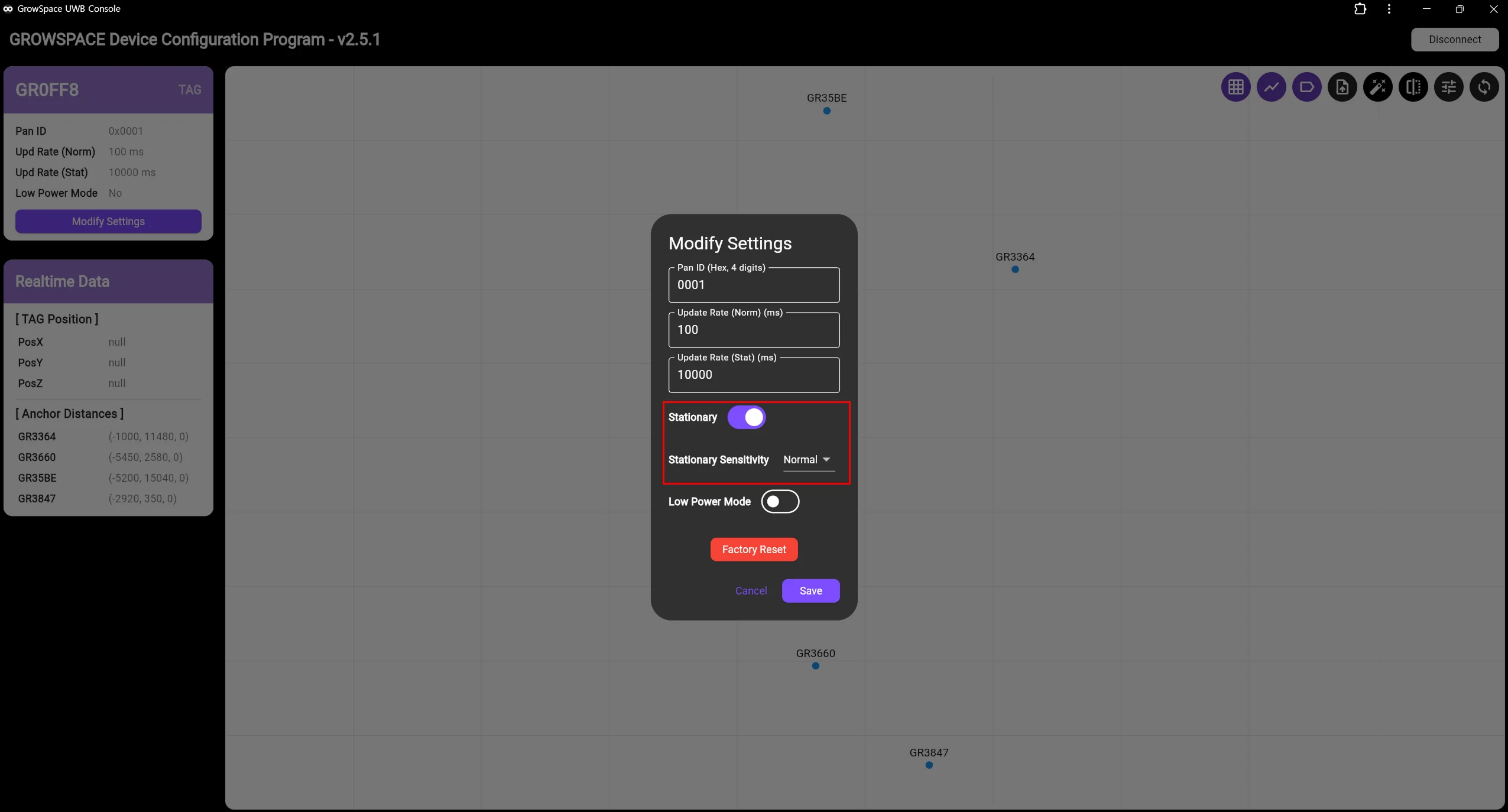Open the sliders tune settings icon
The width and height of the screenshot is (1508, 812).
tap(1448, 87)
